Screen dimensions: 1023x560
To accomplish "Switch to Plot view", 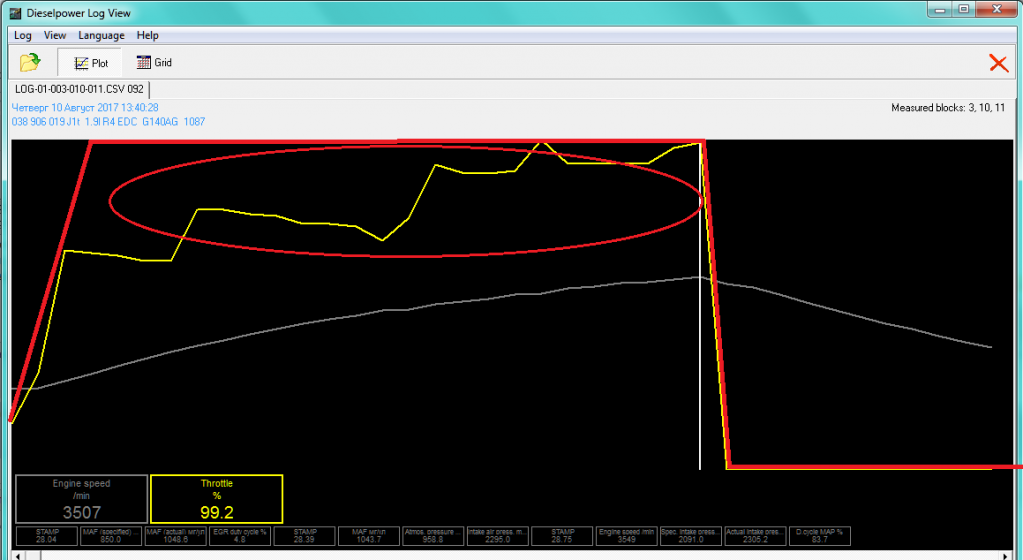I will (91, 62).
